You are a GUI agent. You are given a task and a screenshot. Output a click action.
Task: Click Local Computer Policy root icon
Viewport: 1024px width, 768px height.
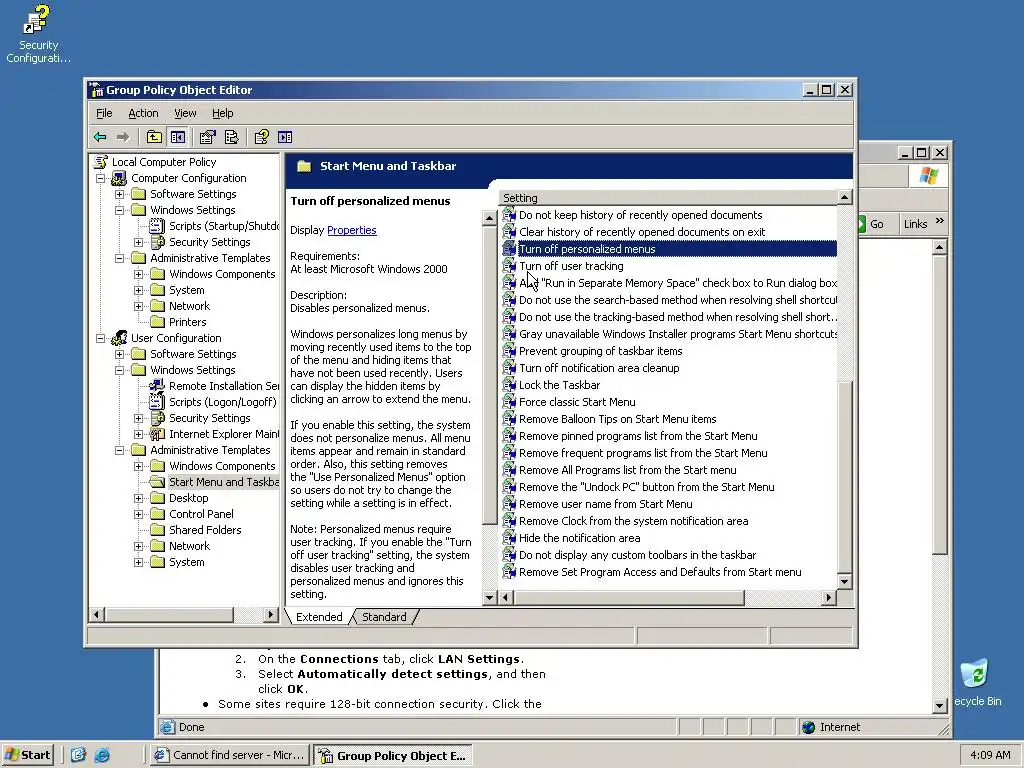click(x=101, y=162)
